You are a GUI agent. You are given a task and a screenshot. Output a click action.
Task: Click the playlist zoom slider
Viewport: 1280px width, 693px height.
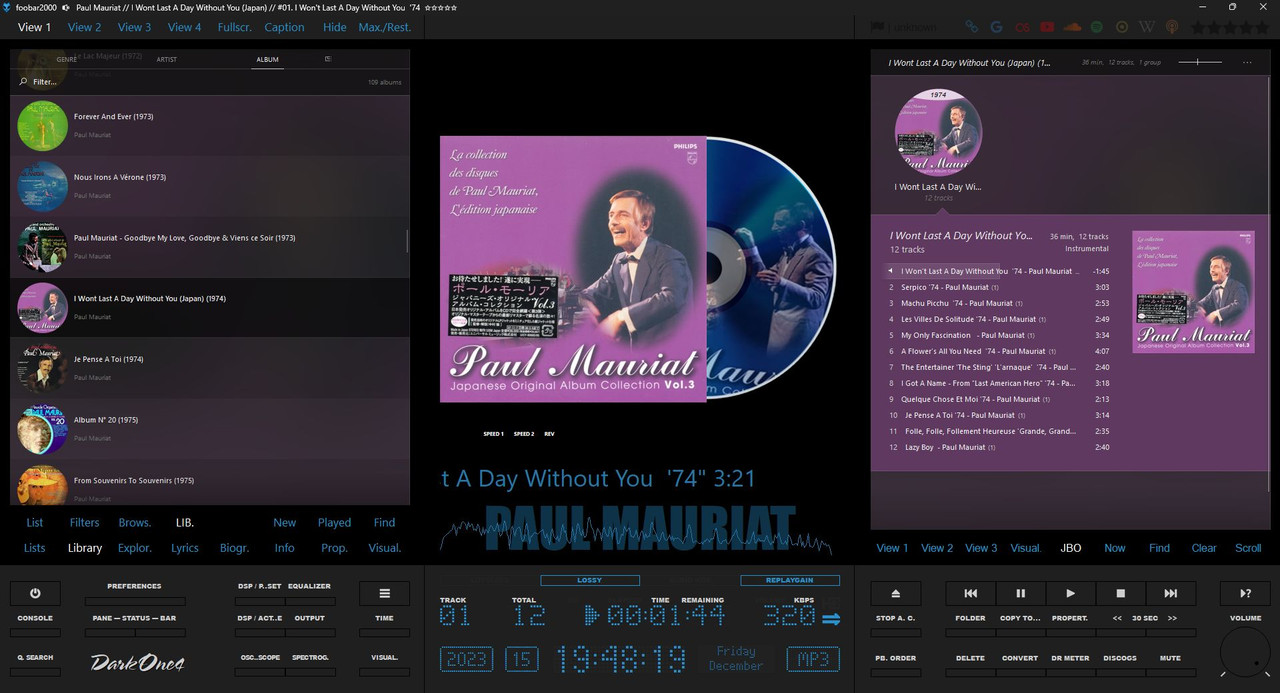1200,62
